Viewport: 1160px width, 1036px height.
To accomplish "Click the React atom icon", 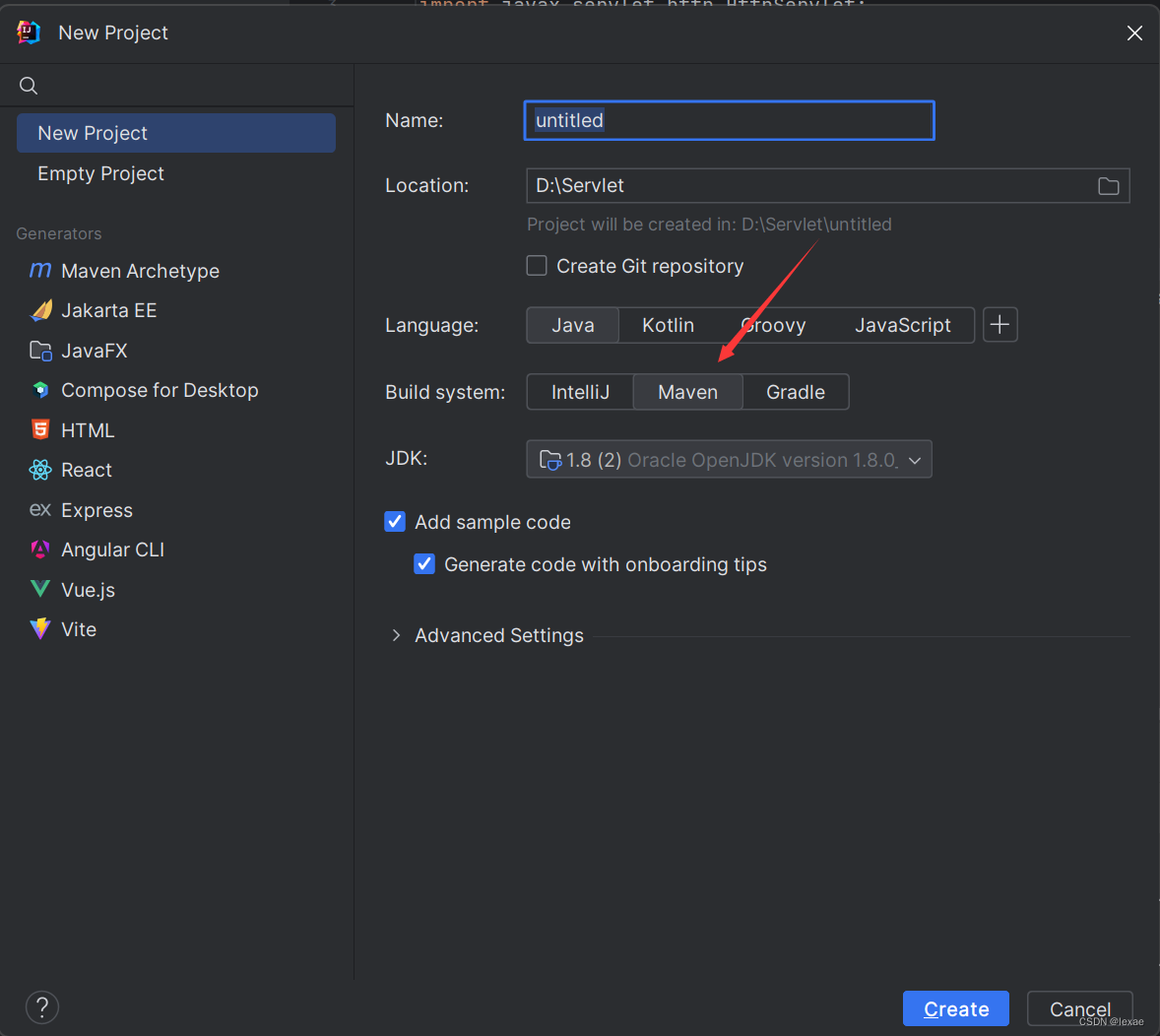I will [x=40, y=470].
